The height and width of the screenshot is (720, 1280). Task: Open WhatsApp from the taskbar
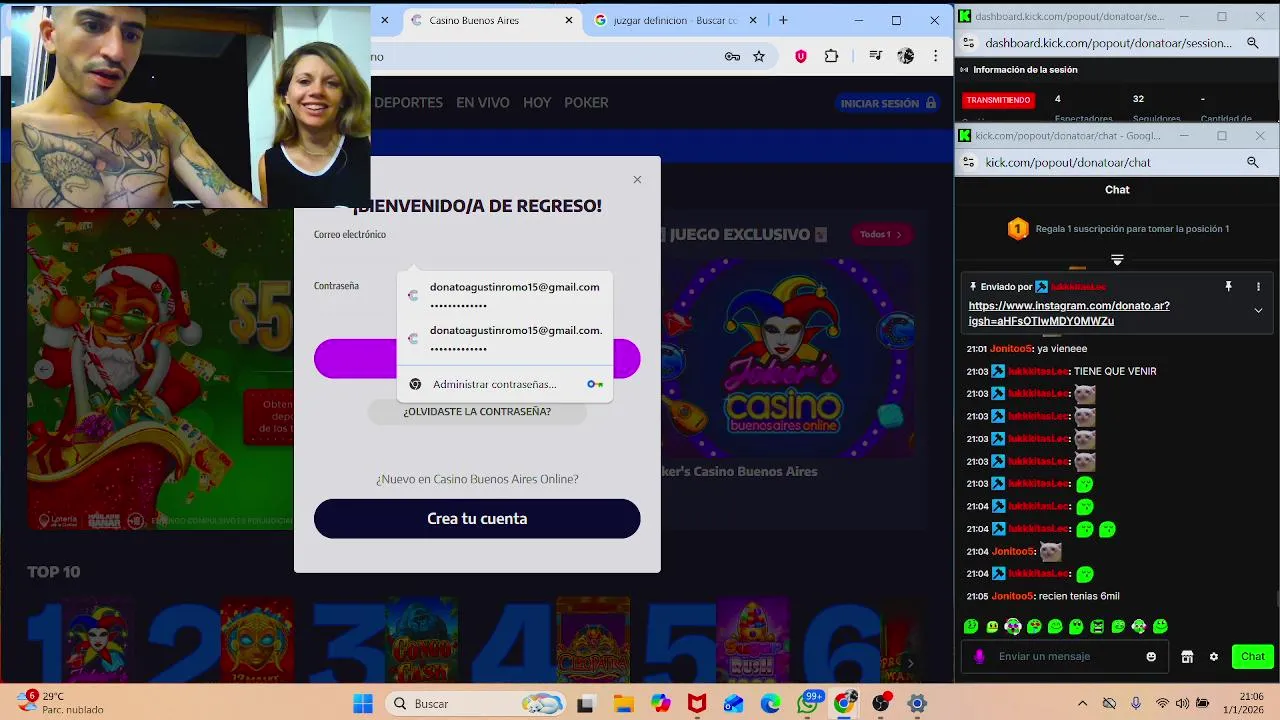pos(808,704)
